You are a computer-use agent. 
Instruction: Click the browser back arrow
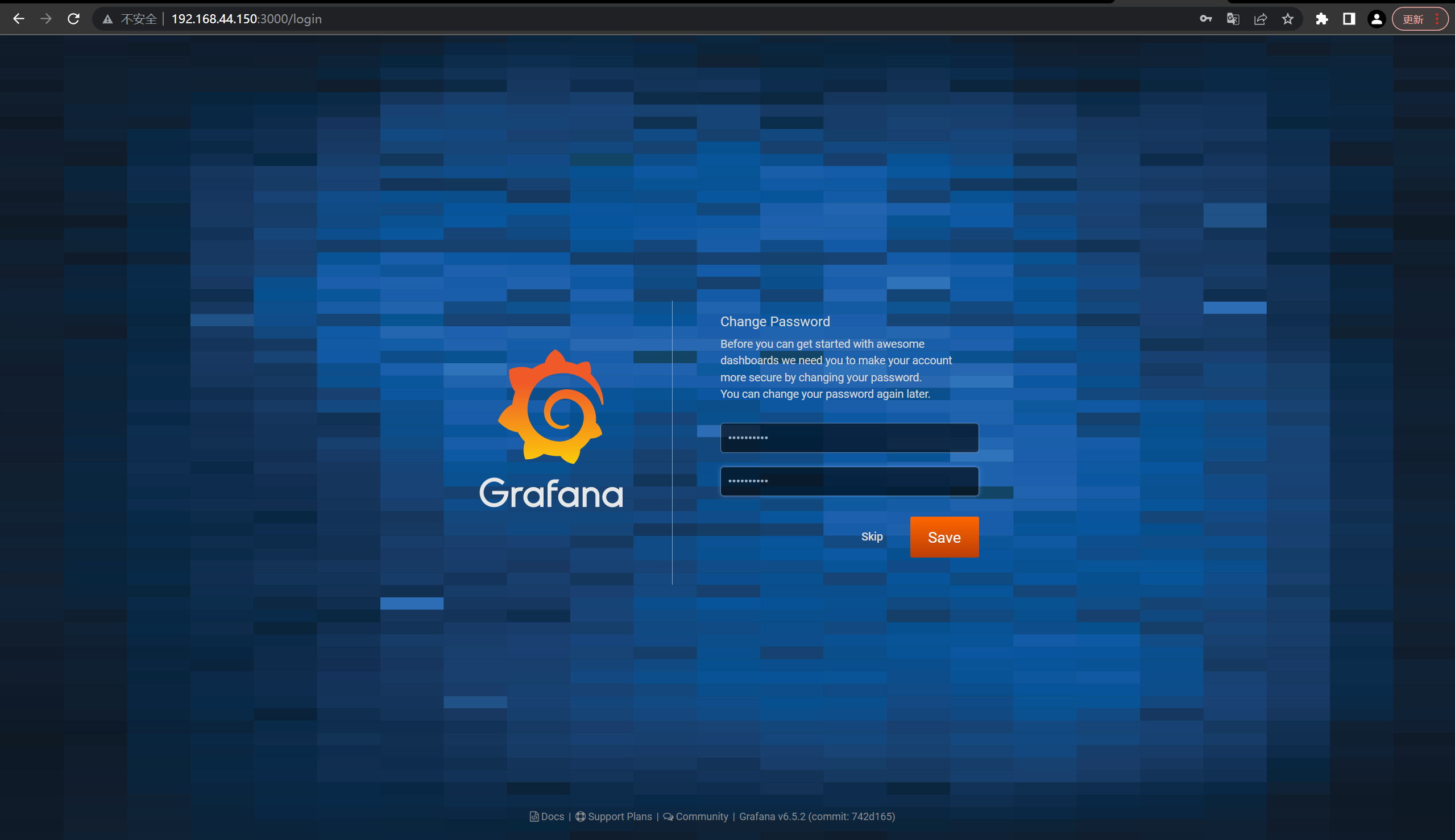click(x=18, y=19)
